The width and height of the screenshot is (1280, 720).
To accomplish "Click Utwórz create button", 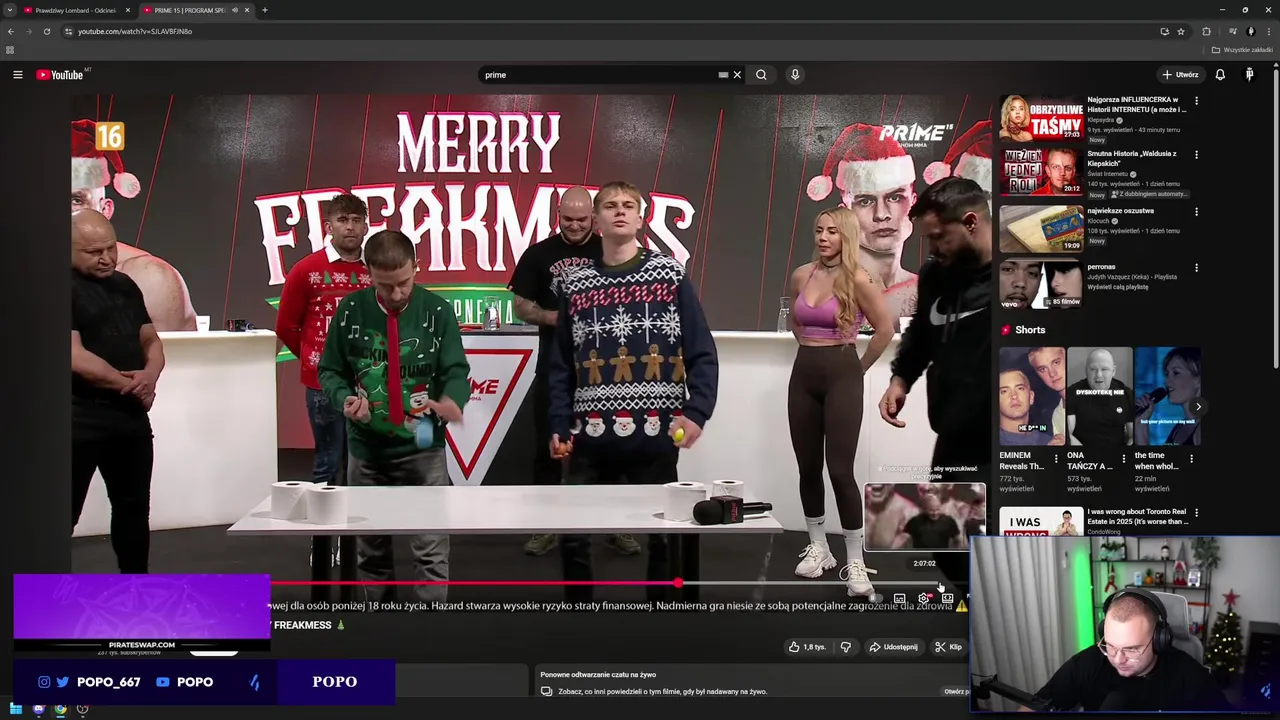I will pos(1180,75).
